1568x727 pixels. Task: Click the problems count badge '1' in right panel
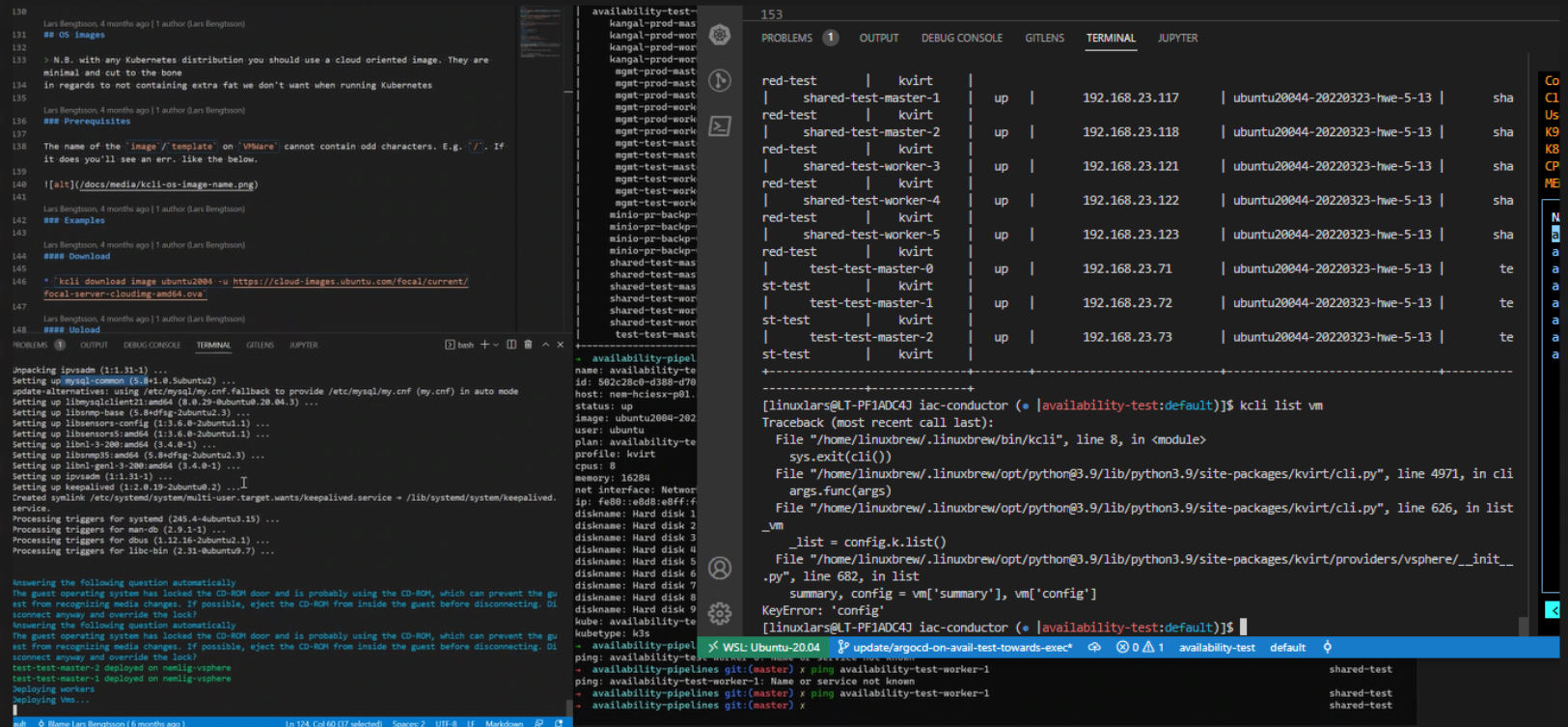click(x=830, y=38)
